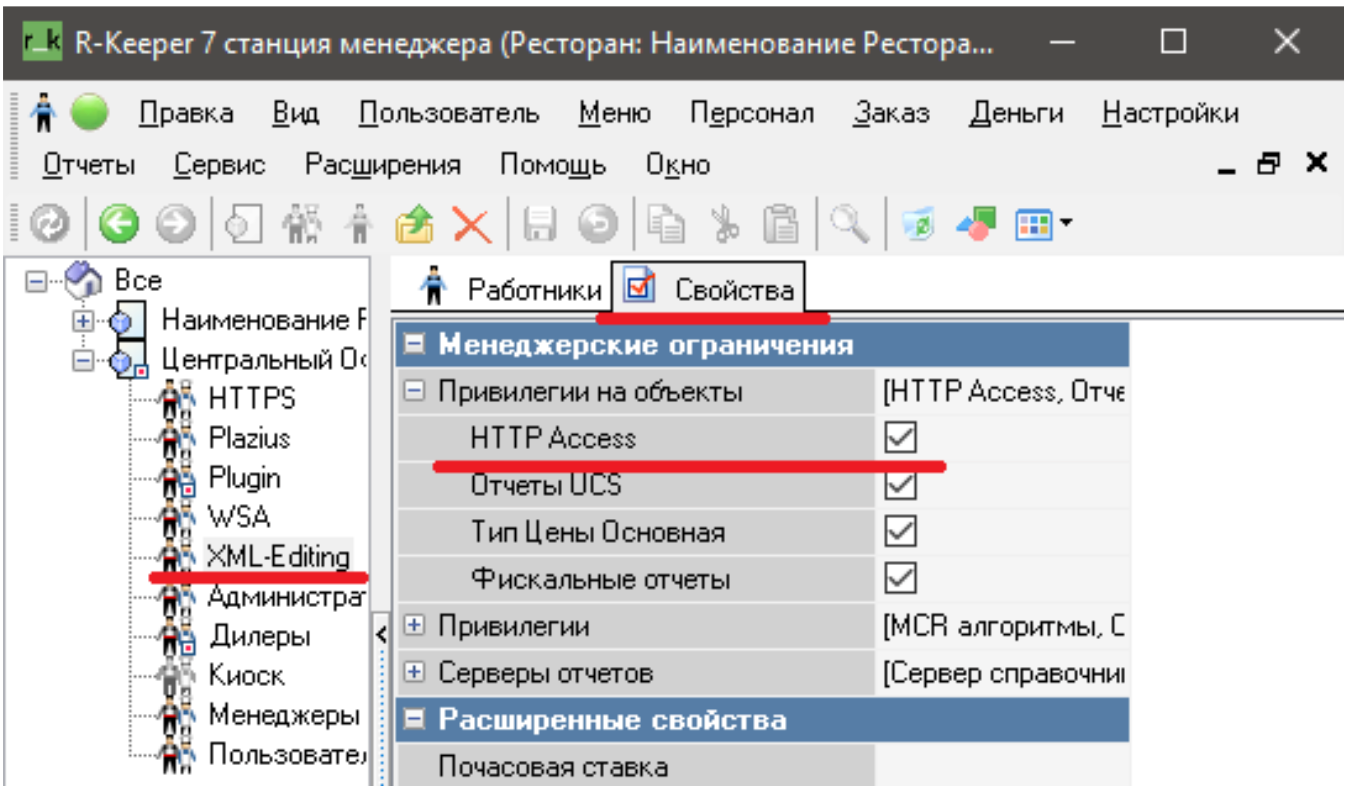Restore the inner document window
1349x805 pixels.
pyautogui.click(x=1270, y=165)
